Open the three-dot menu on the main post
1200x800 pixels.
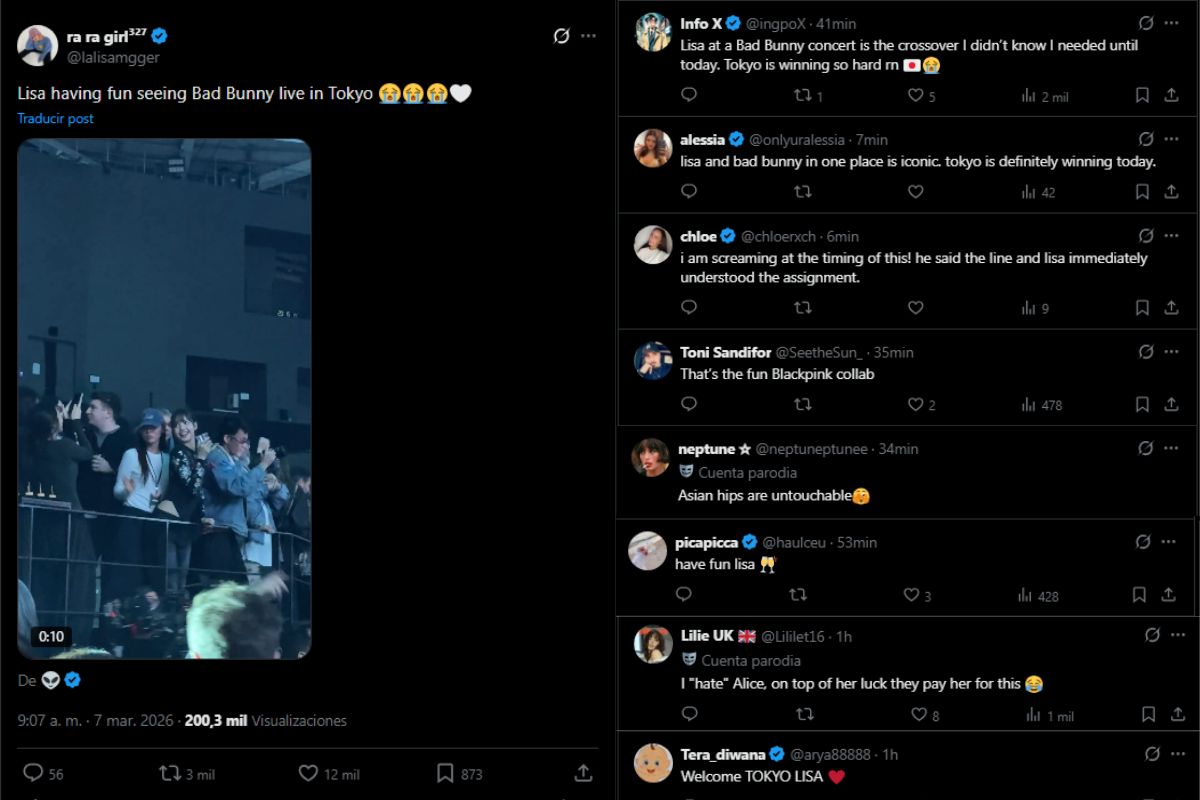585,36
